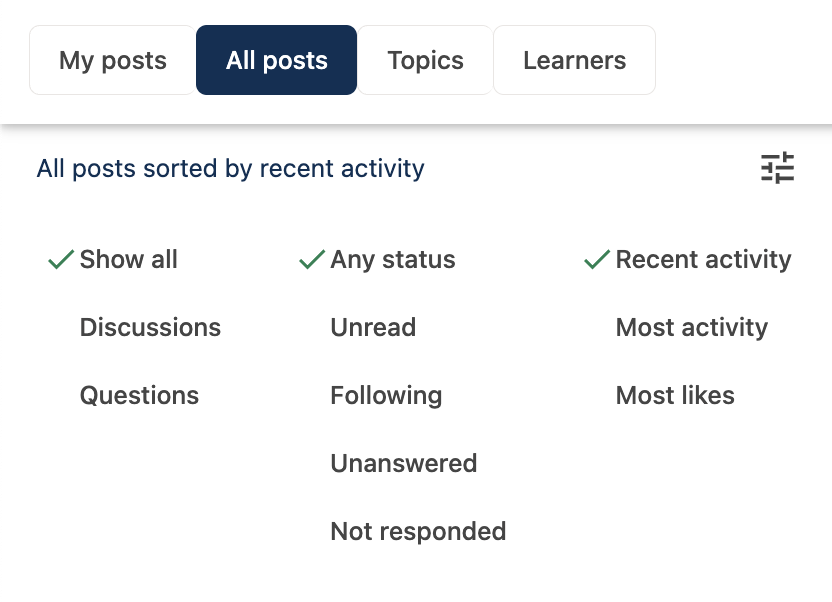Choose the Show all post type option
Viewport: 832px width, 602px height.
click(128, 260)
